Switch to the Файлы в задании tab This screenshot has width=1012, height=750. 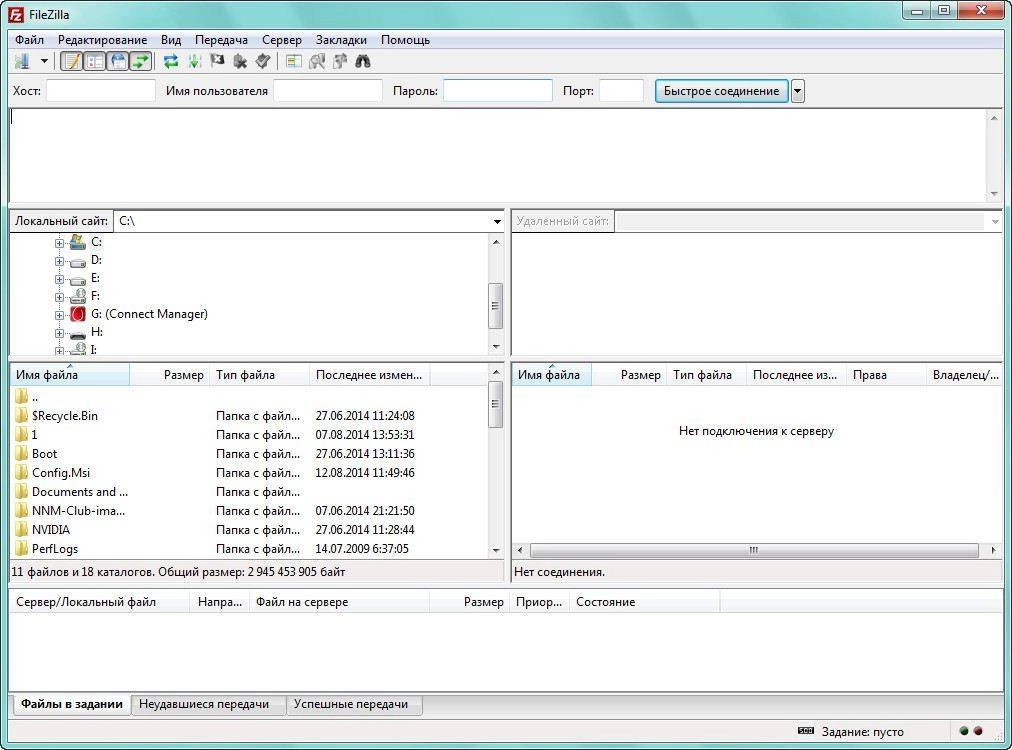point(72,704)
